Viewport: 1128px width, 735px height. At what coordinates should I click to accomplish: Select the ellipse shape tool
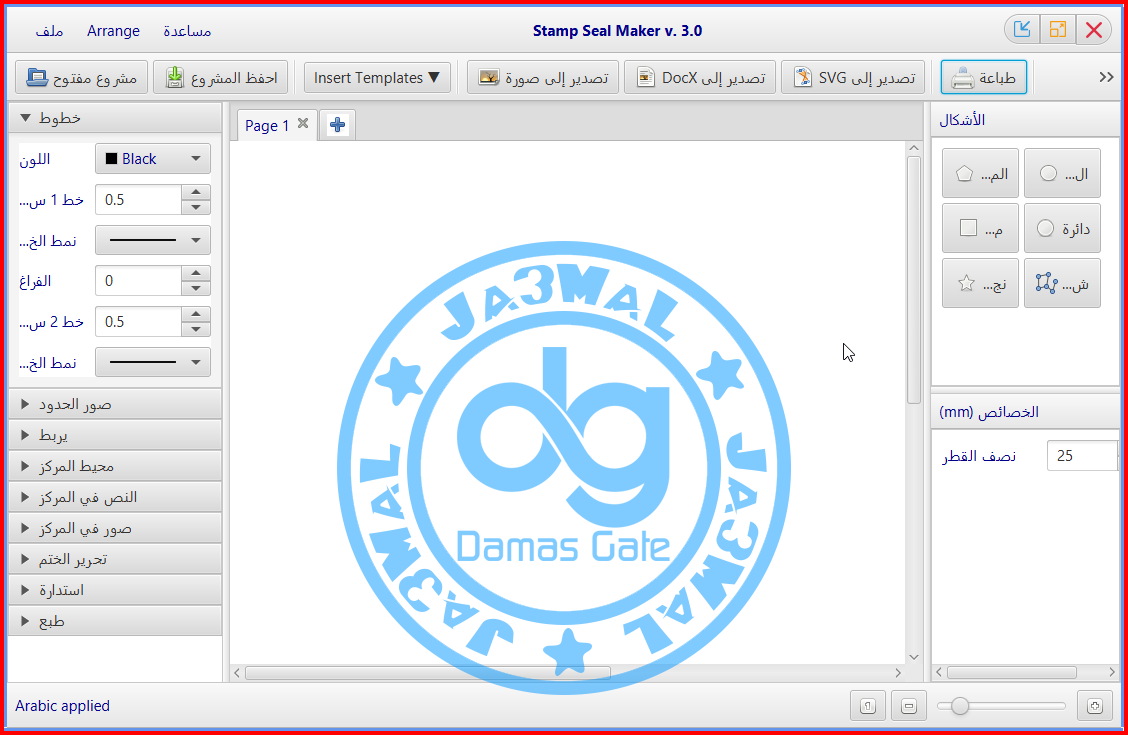1062,172
